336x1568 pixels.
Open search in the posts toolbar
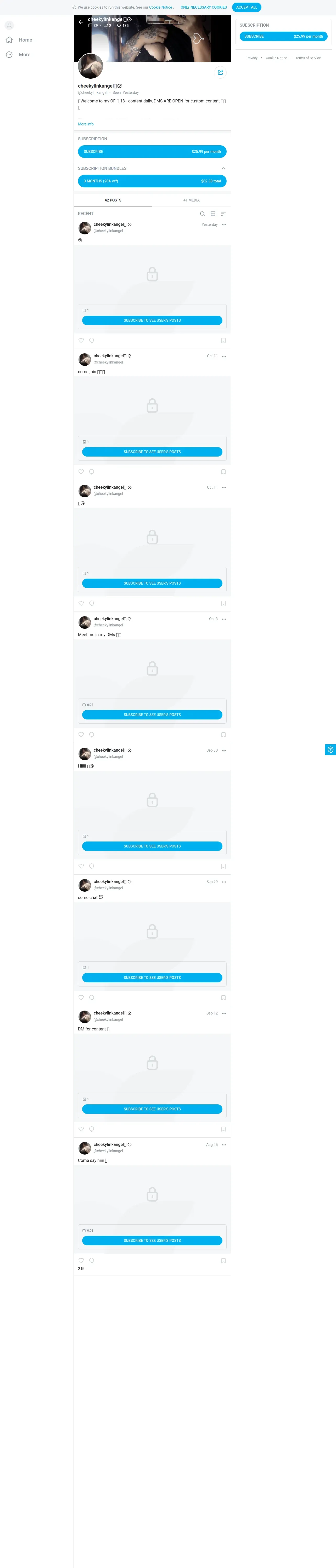tap(203, 214)
